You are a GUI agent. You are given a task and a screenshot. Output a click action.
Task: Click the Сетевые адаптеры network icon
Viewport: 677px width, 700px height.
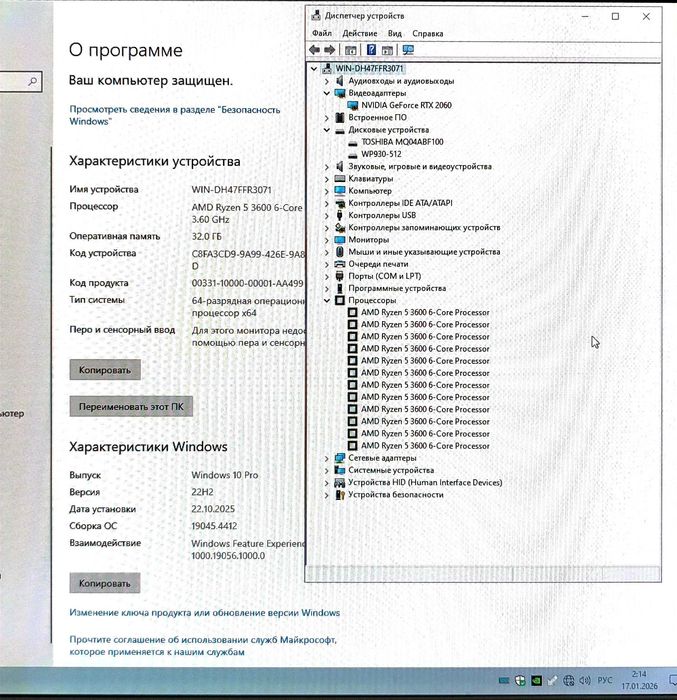click(x=340, y=458)
